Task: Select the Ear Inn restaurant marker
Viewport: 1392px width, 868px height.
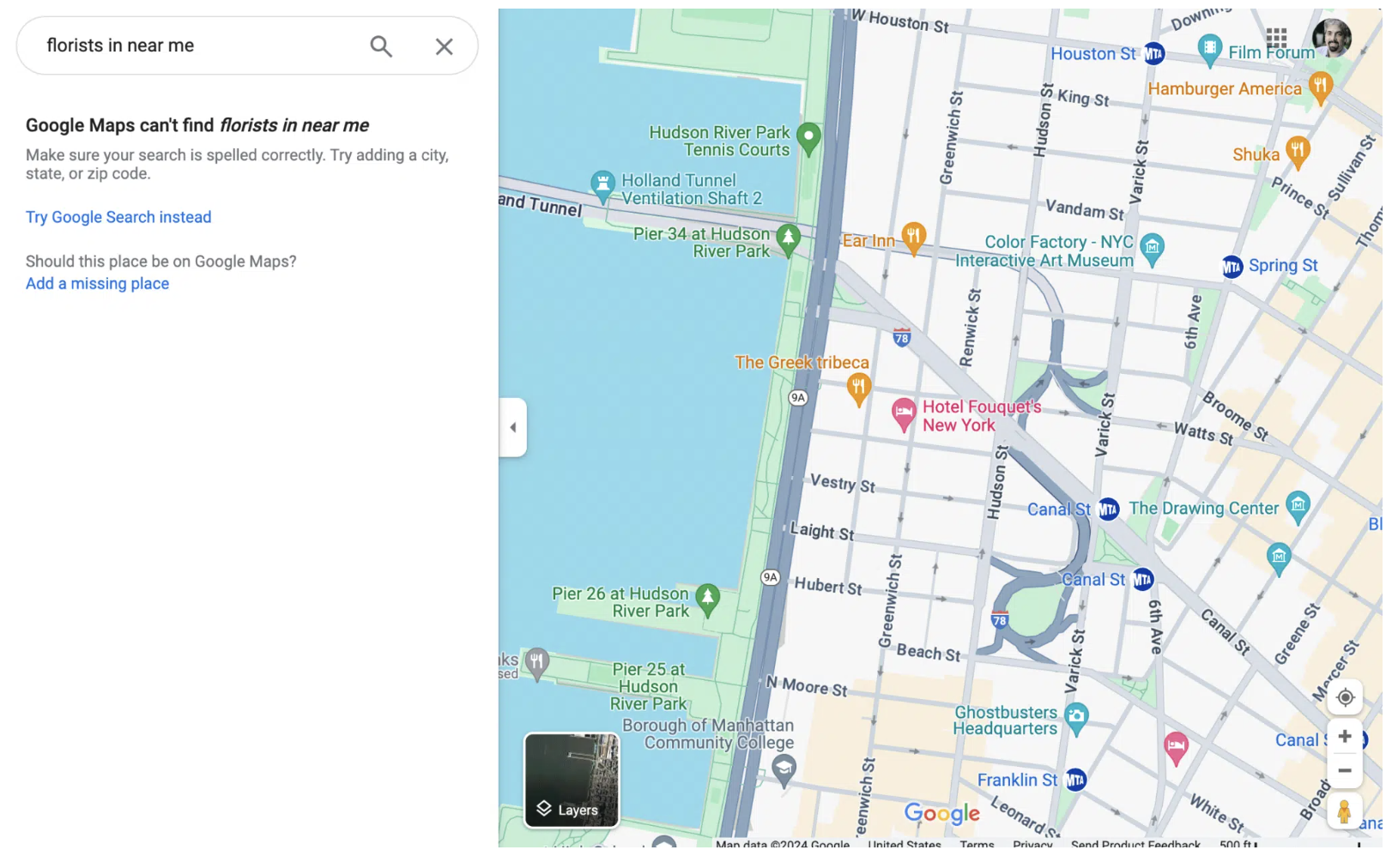Action: [x=914, y=236]
